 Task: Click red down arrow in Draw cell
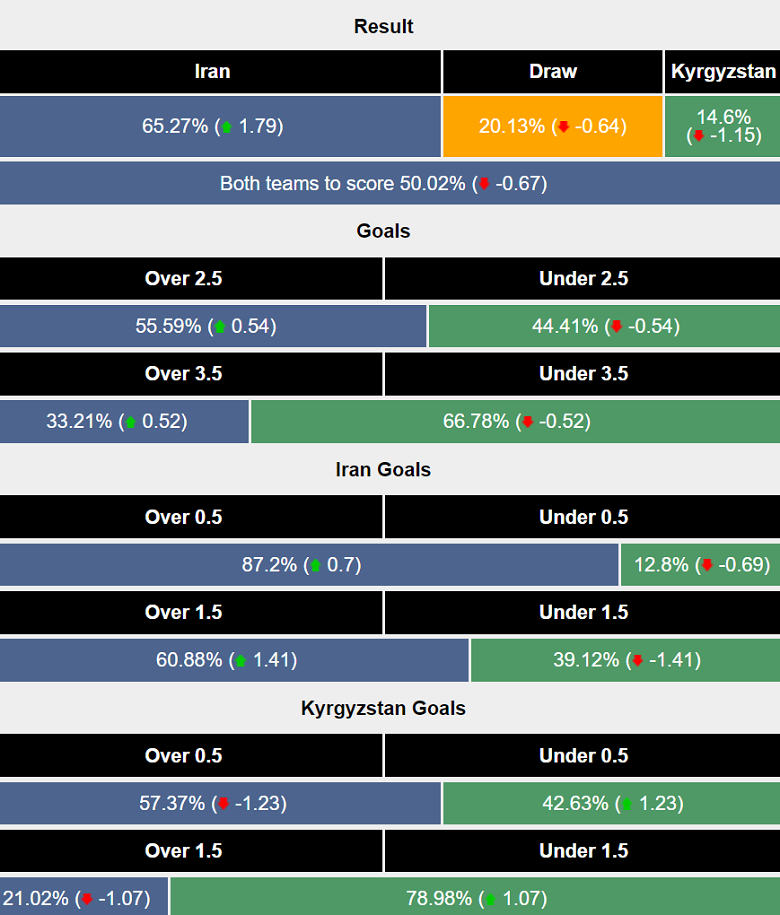click(564, 127)
